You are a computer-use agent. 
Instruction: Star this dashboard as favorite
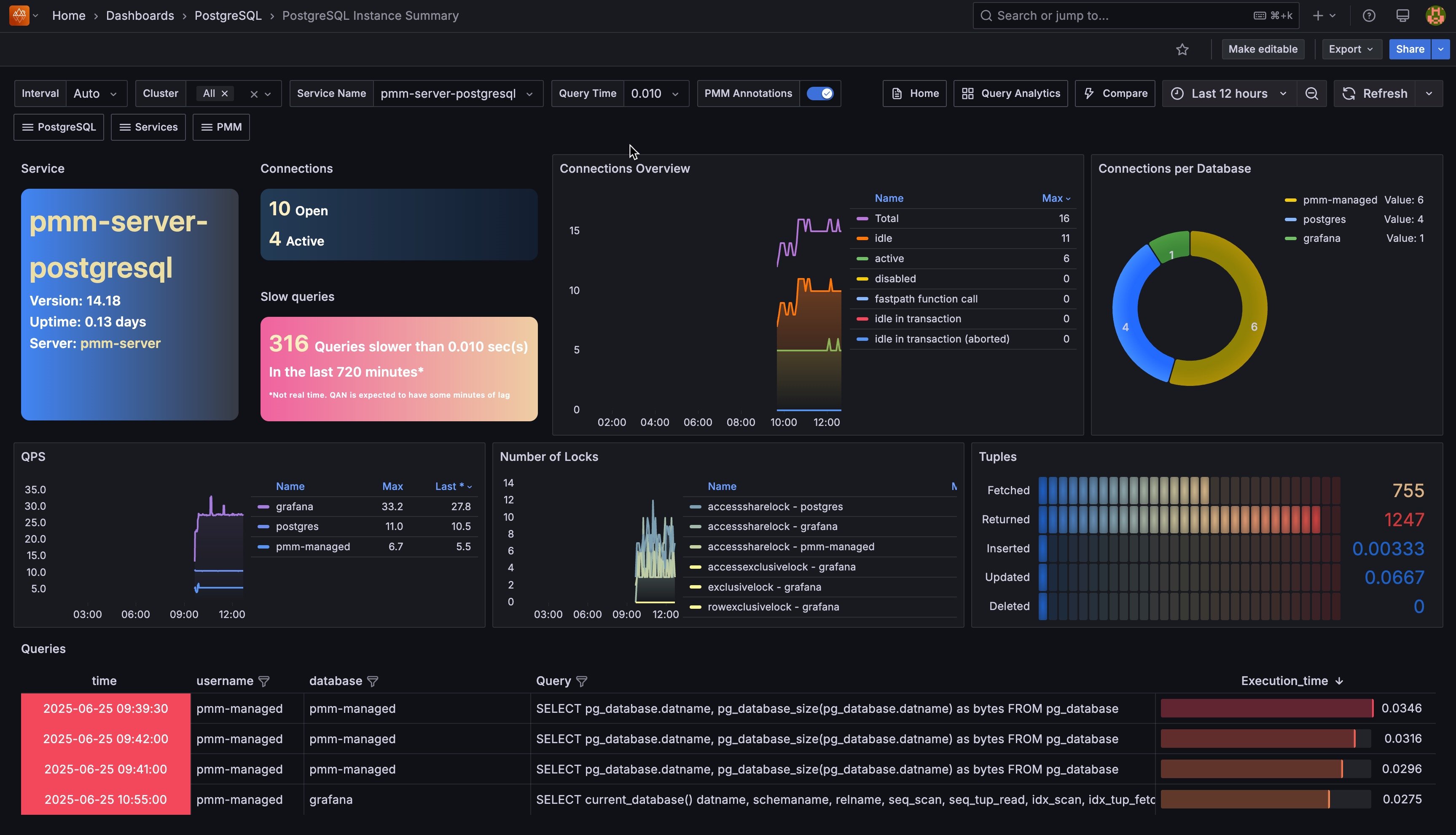pyautogui.click(x=1182, y=49)
